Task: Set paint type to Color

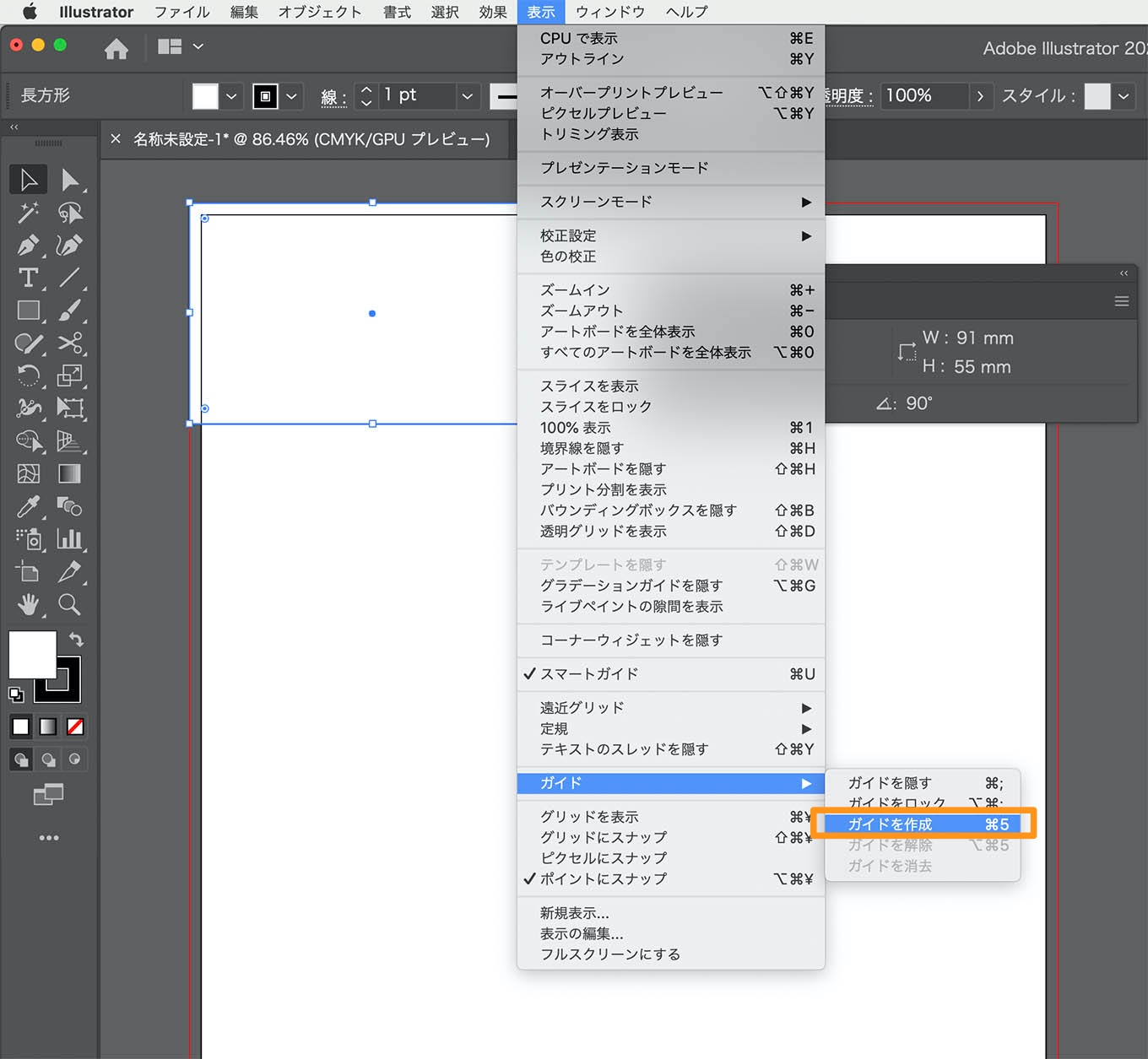Action: point(21,727)
